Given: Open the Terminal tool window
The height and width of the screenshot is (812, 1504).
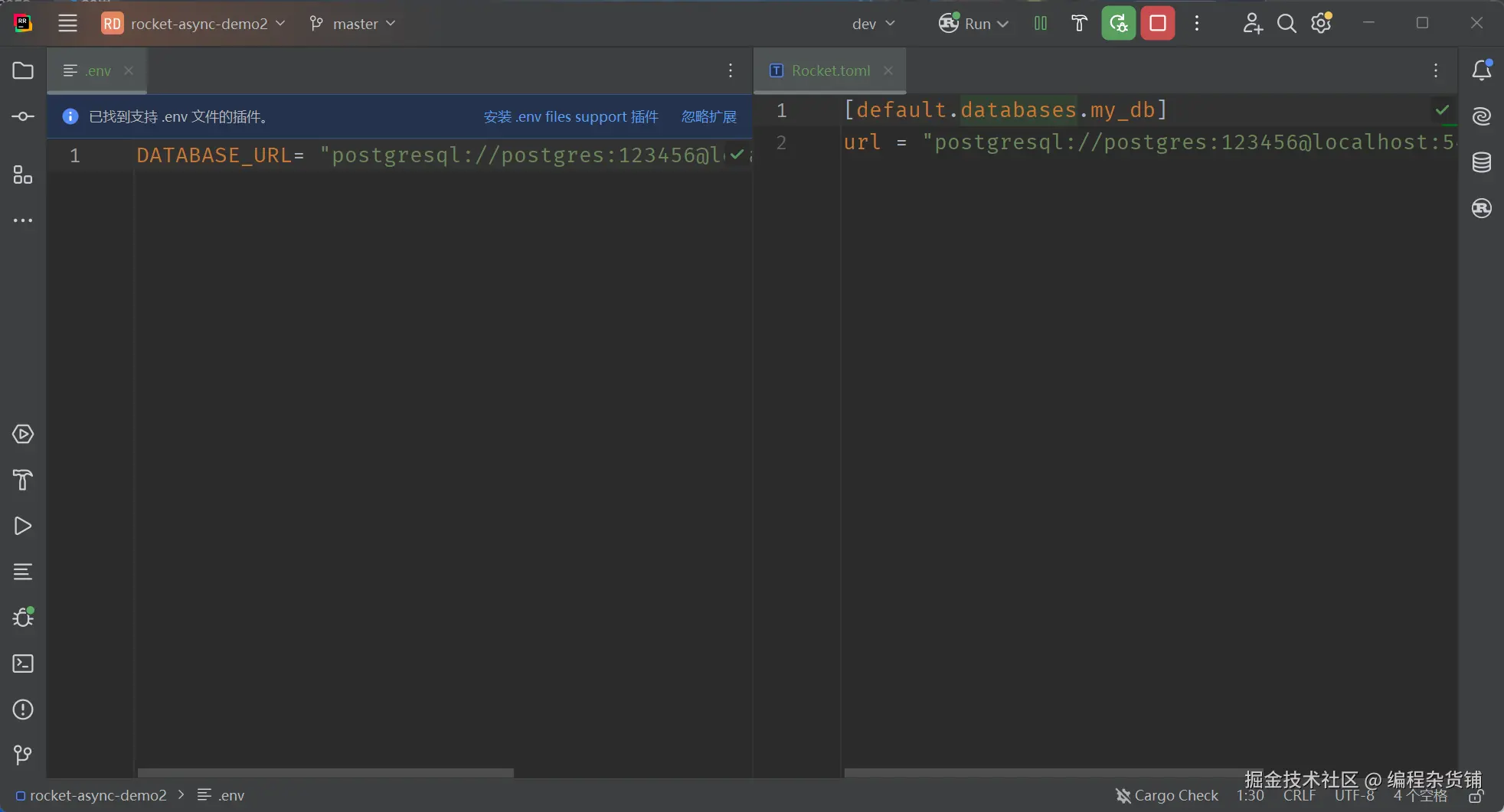Looking at the screenshot, I should 23,664.
